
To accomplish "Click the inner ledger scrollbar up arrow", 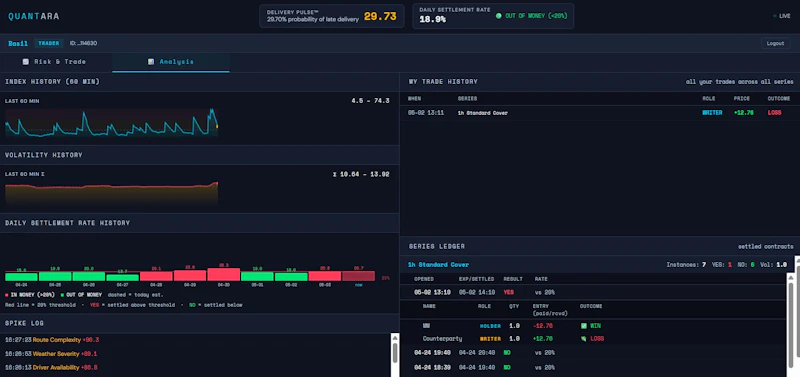I will coord(791,278).
